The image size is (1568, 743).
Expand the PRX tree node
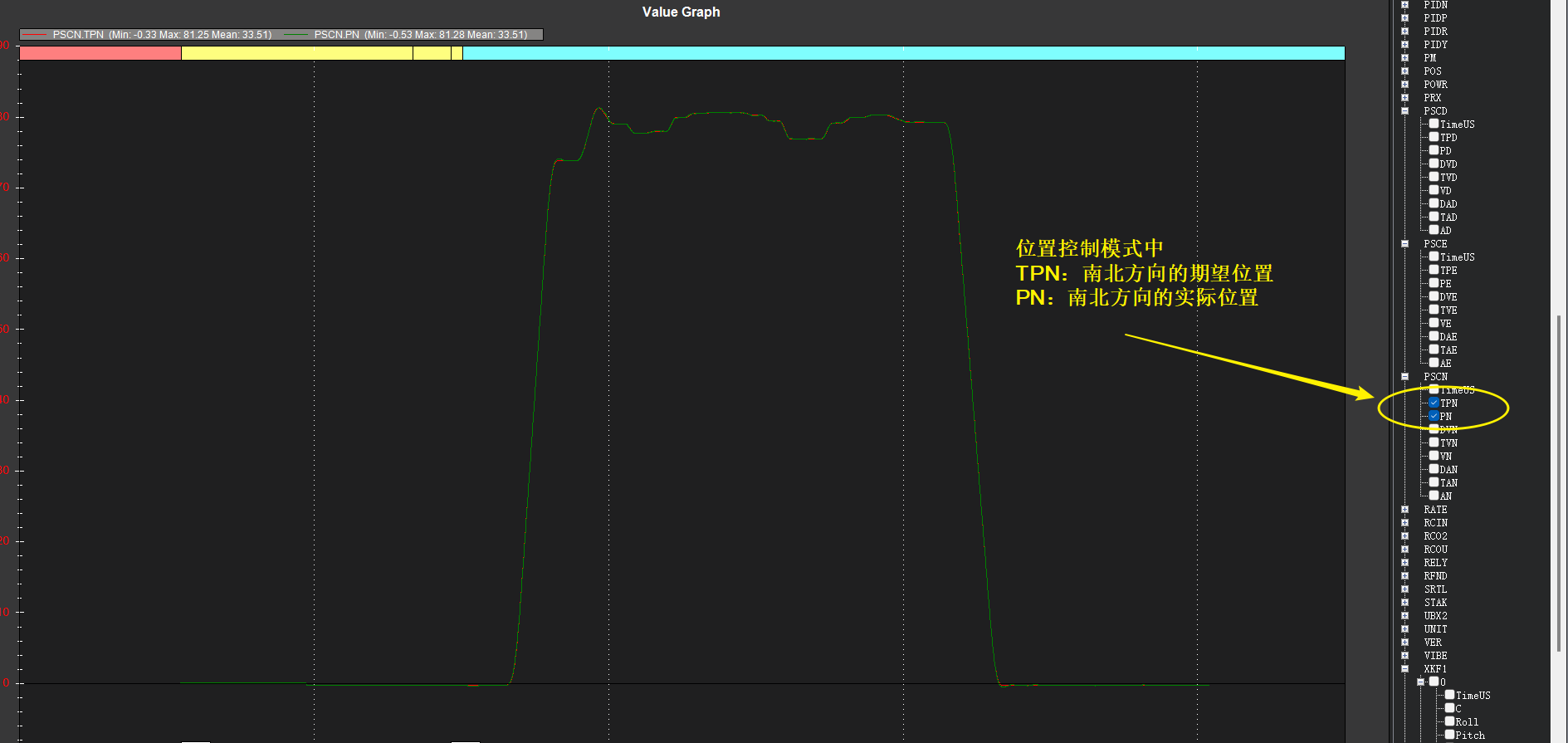click(1404, 97)
